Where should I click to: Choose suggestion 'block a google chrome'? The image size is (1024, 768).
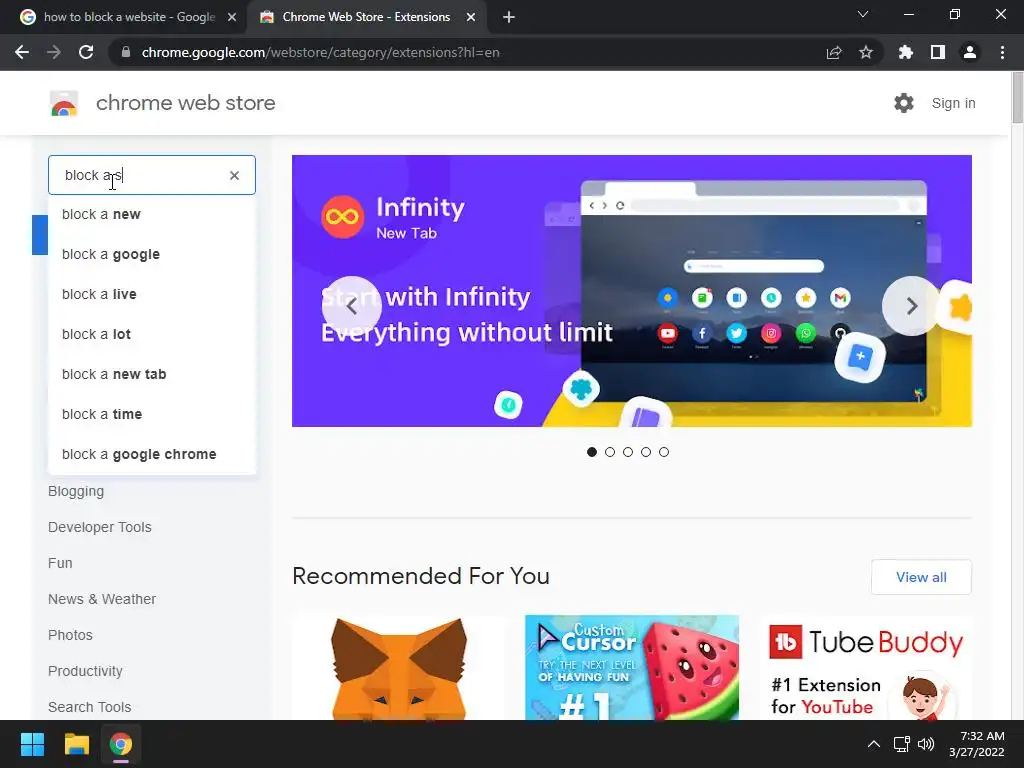[x=152, y=454]
